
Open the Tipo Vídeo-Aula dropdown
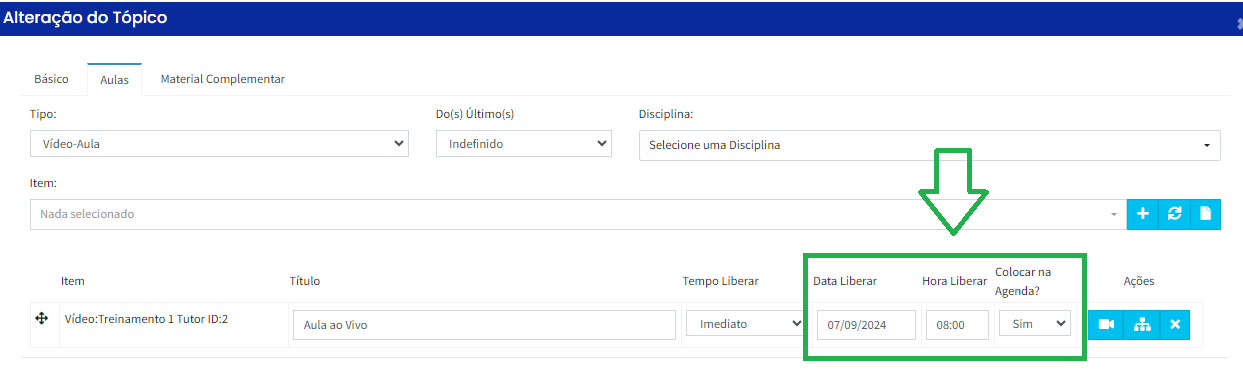pyautogui.click(x=219, y=144)
